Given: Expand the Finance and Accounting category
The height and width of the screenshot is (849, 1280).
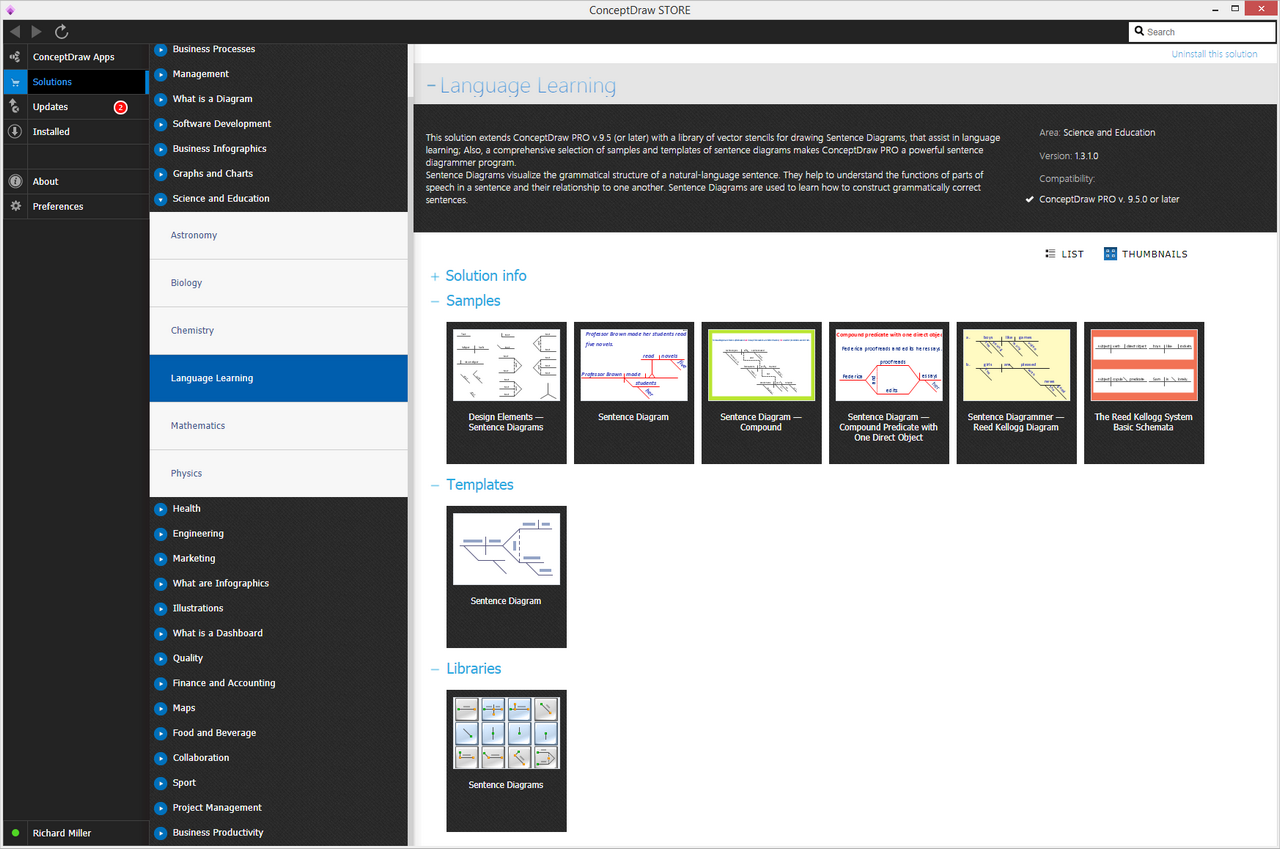Looking at the screenshot, I should coord(161,684).
